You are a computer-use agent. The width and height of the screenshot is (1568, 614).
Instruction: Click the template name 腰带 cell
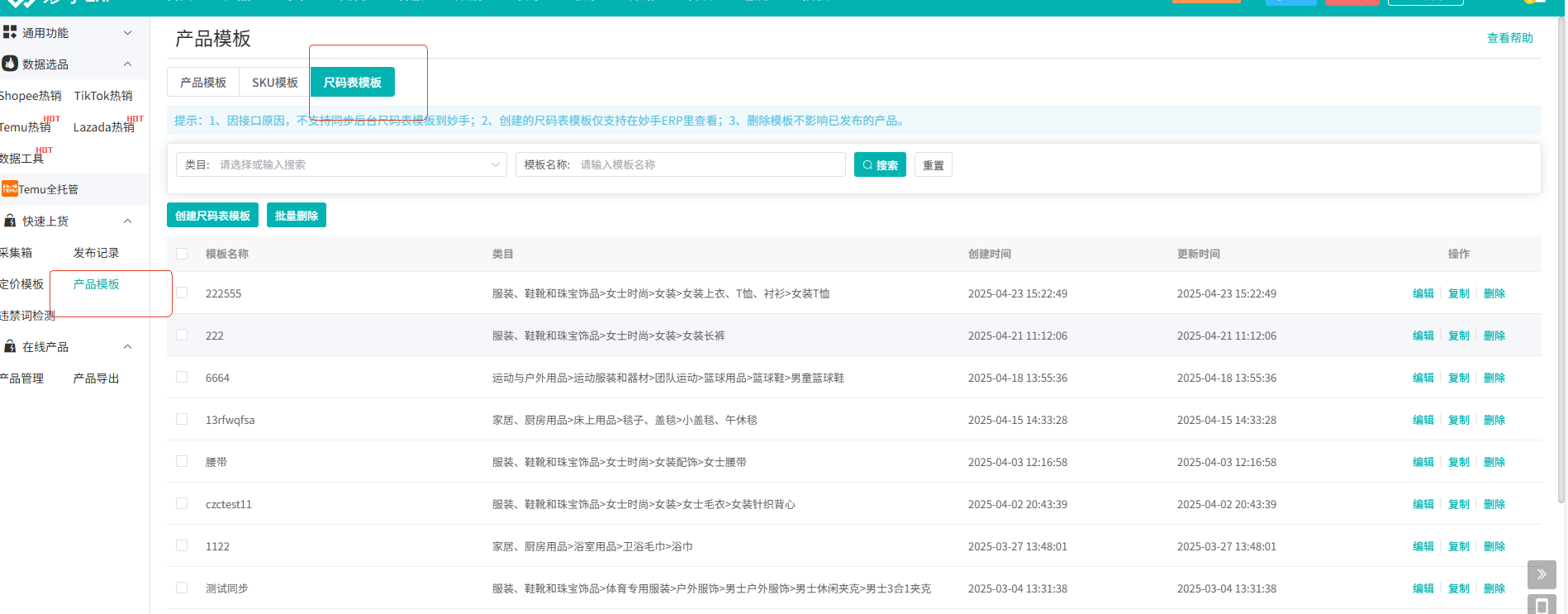point(216,462)
